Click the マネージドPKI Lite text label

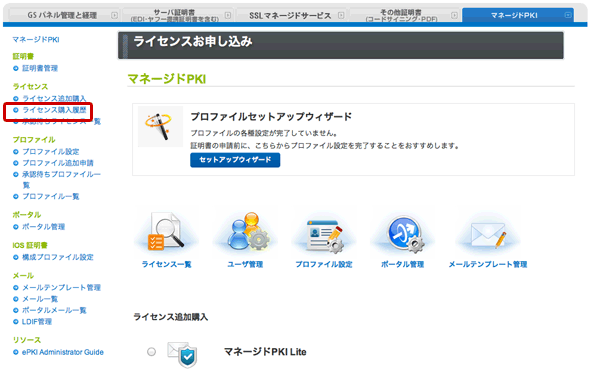[x=265, y=352]
